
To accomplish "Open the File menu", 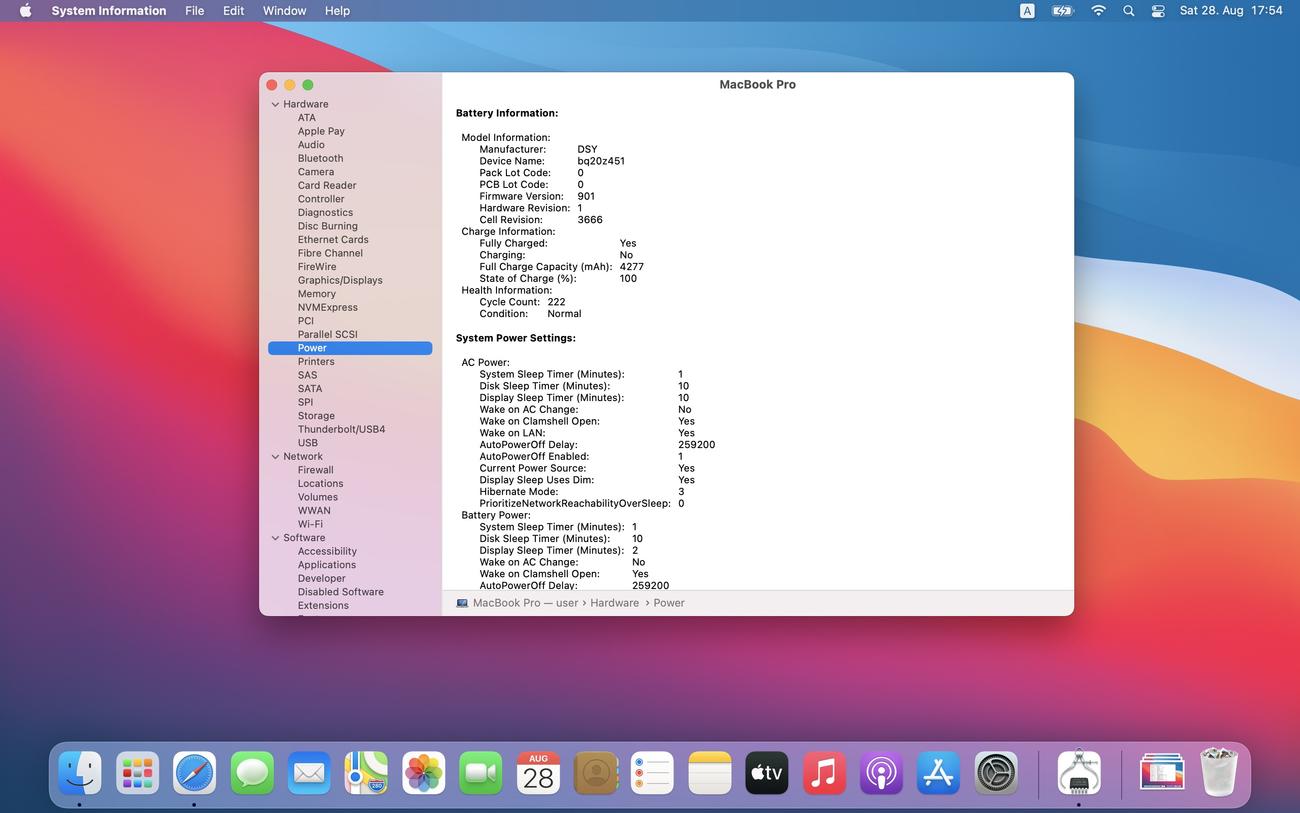I will pos(195,10).
